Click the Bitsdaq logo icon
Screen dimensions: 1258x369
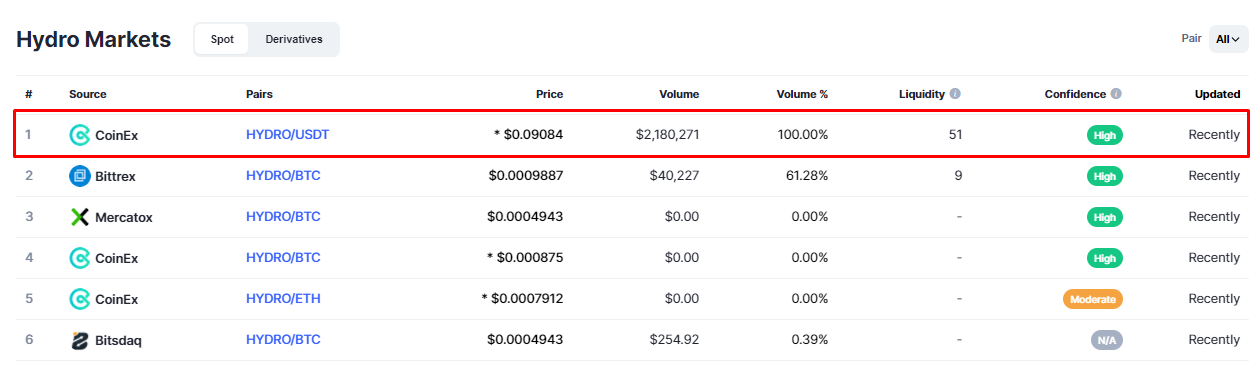[79, 340]
